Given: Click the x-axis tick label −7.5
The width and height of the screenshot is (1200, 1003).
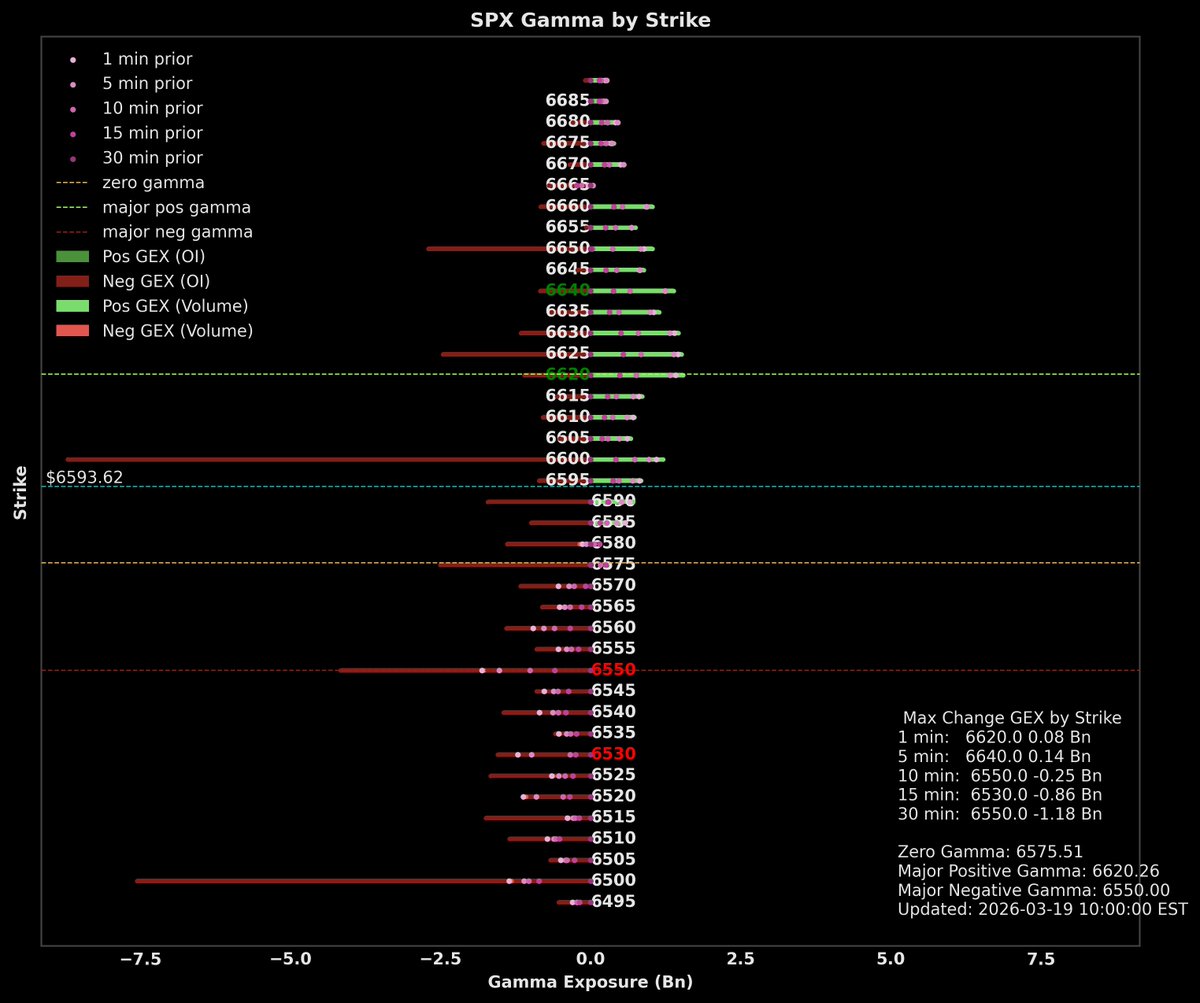Looking at the screenshot, I should (x=140, y=959).
